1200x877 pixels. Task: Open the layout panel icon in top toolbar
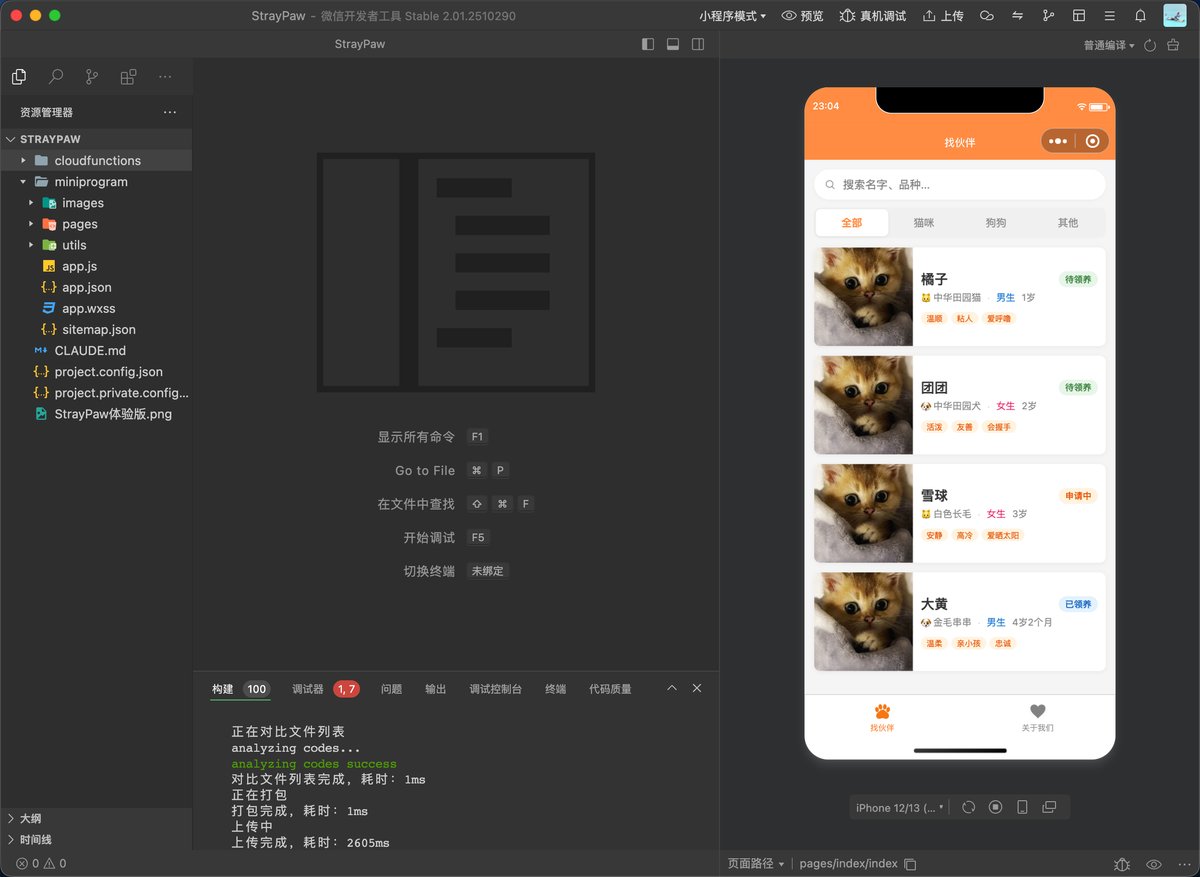pyautogui.click(x=1079, y=16)
